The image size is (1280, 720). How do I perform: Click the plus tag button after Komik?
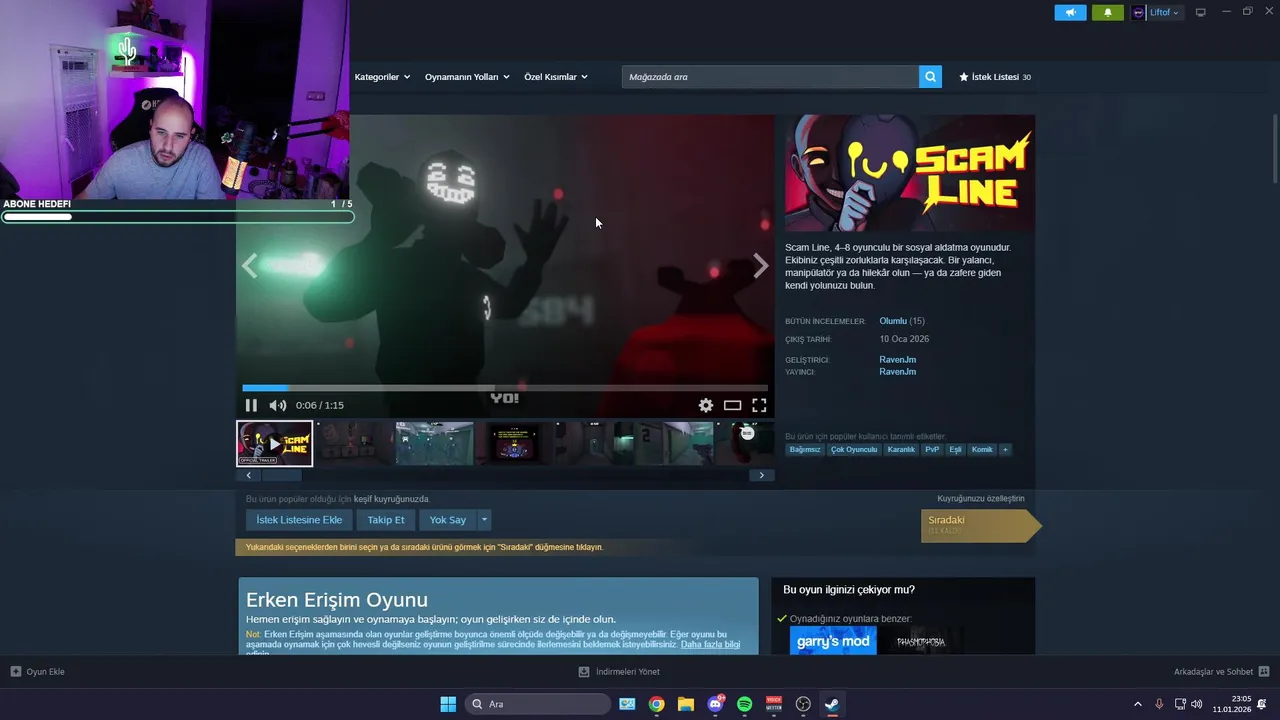1005,450
